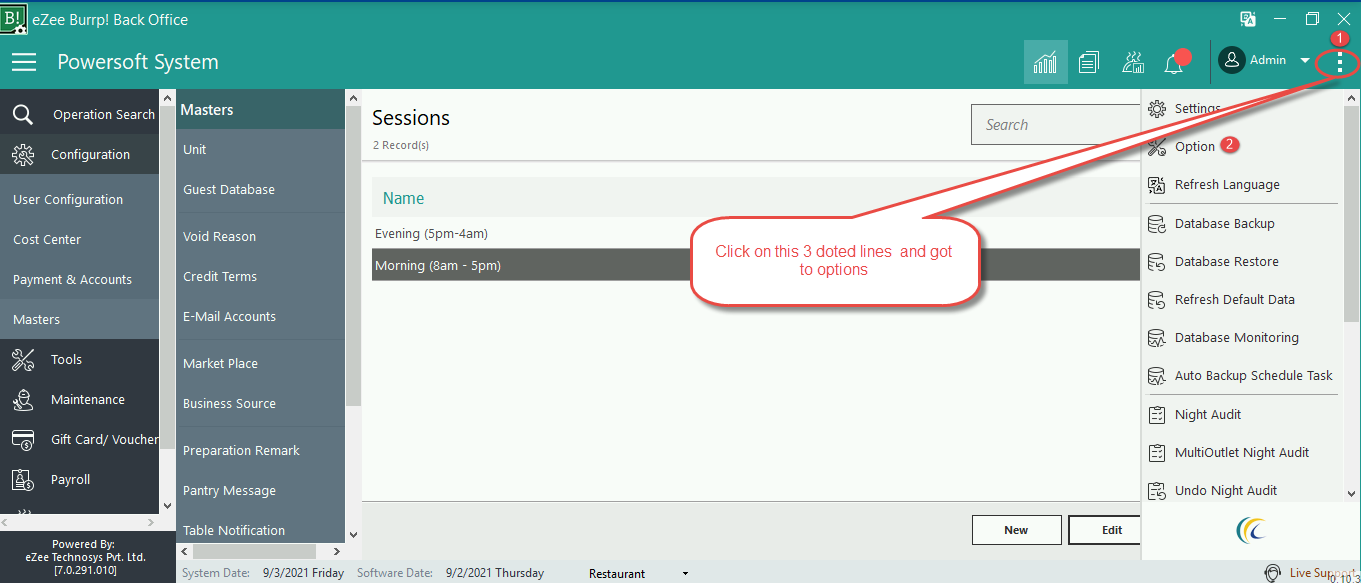Click the Database Monitoring icon
Viewport: 1361px width, 583px height.
[x=1157, y=338]
